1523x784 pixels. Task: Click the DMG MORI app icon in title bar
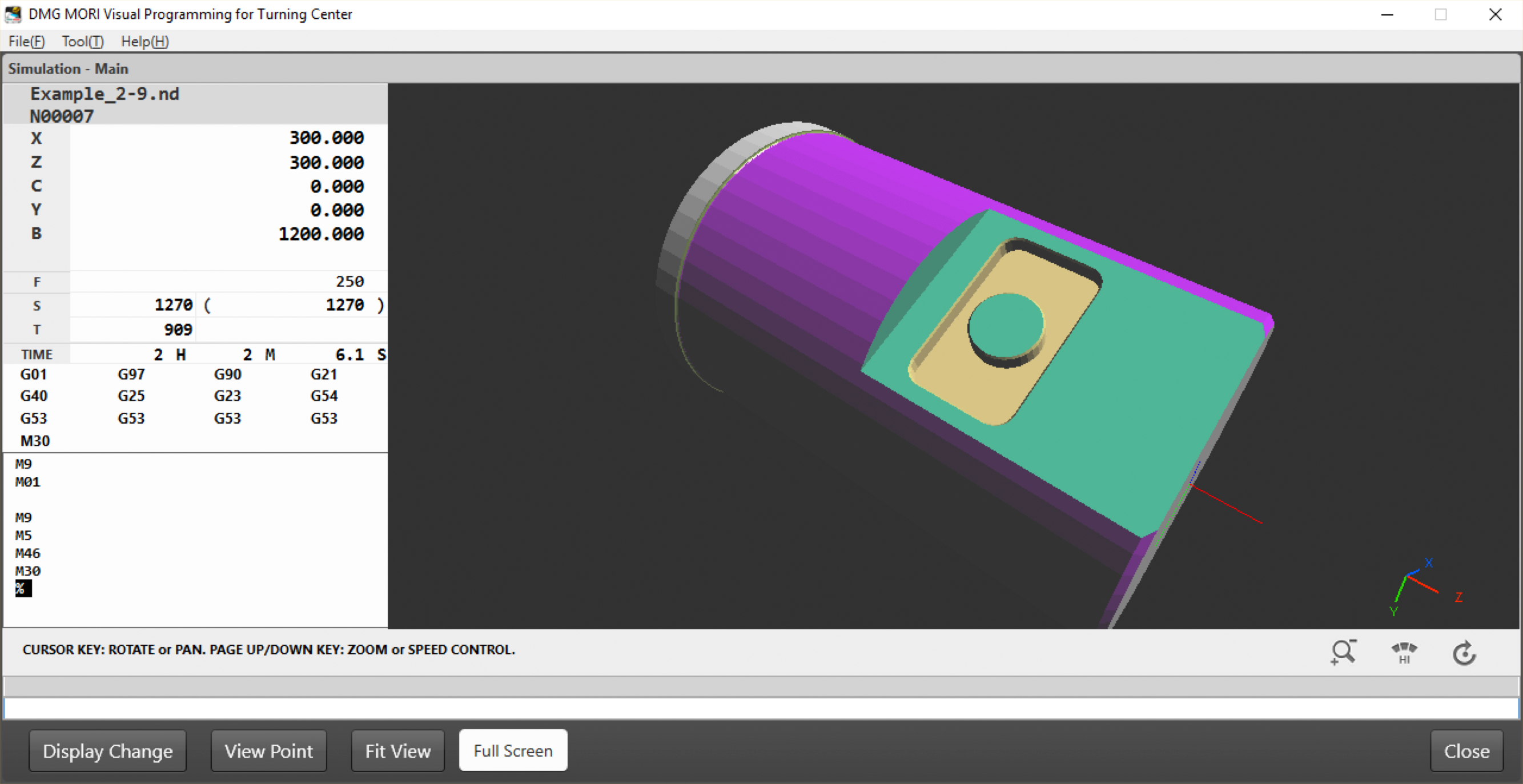(13, 14)
